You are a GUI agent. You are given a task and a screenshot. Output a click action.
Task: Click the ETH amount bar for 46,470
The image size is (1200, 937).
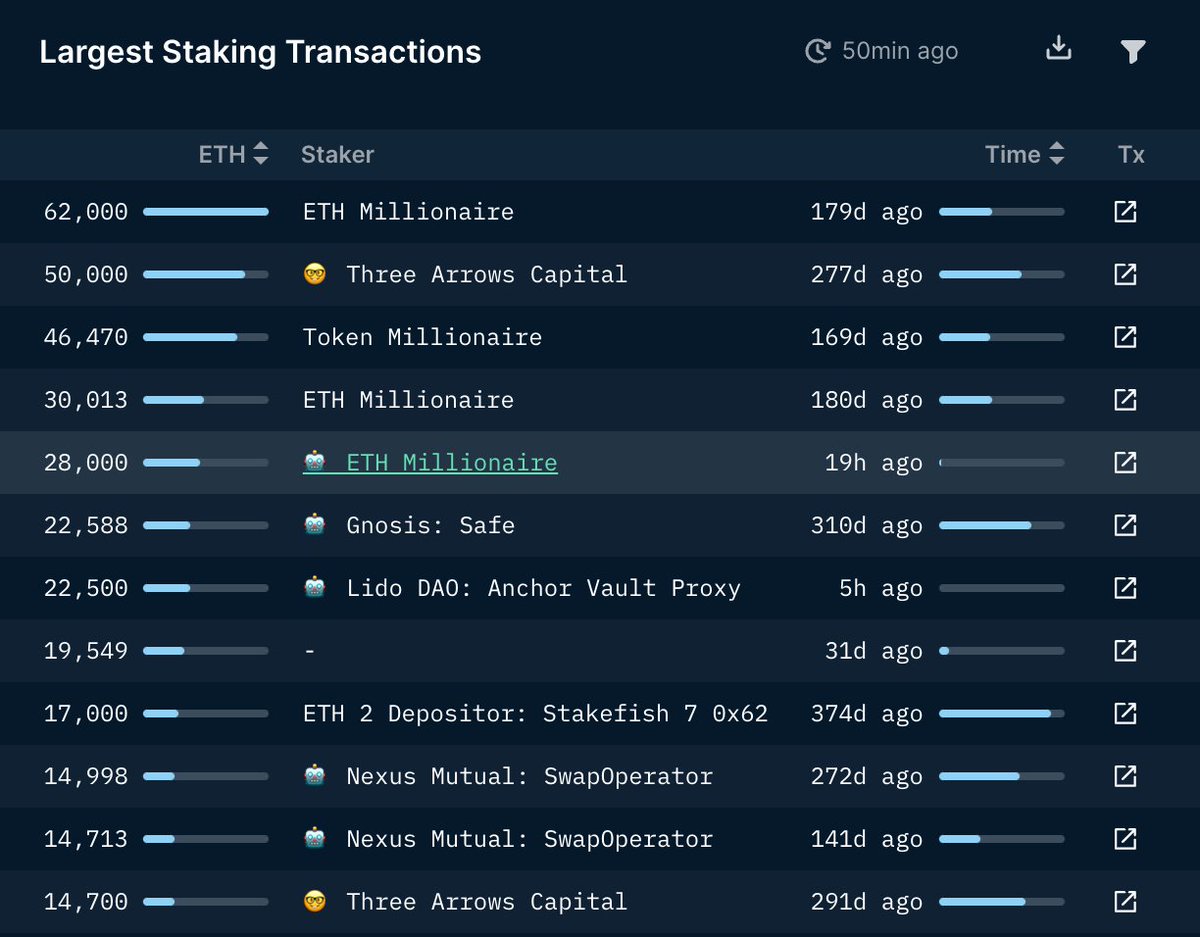[x=206, y=337]
